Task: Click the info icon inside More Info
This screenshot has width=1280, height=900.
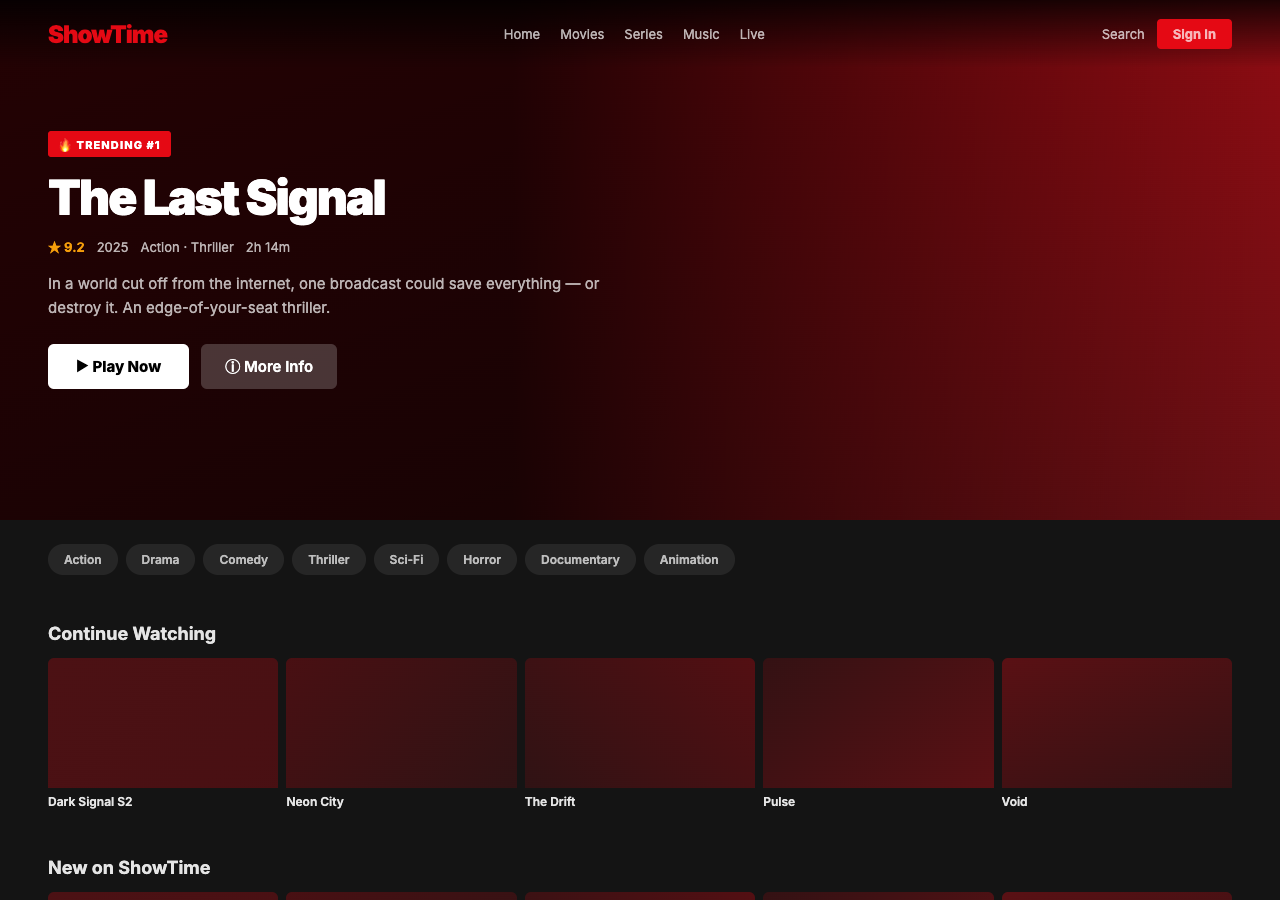Action: click(233, 366)
